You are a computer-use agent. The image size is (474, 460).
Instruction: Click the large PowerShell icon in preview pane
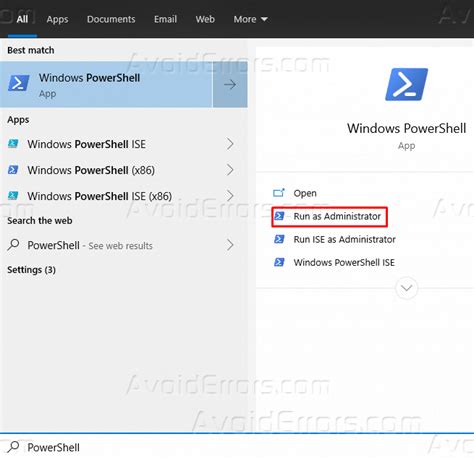(406, 84)
